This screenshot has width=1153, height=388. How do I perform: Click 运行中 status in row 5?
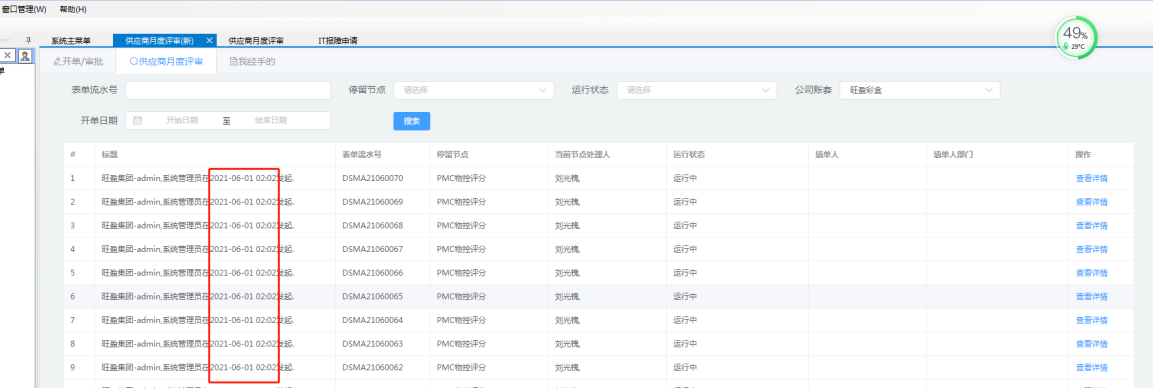[685, 273]
